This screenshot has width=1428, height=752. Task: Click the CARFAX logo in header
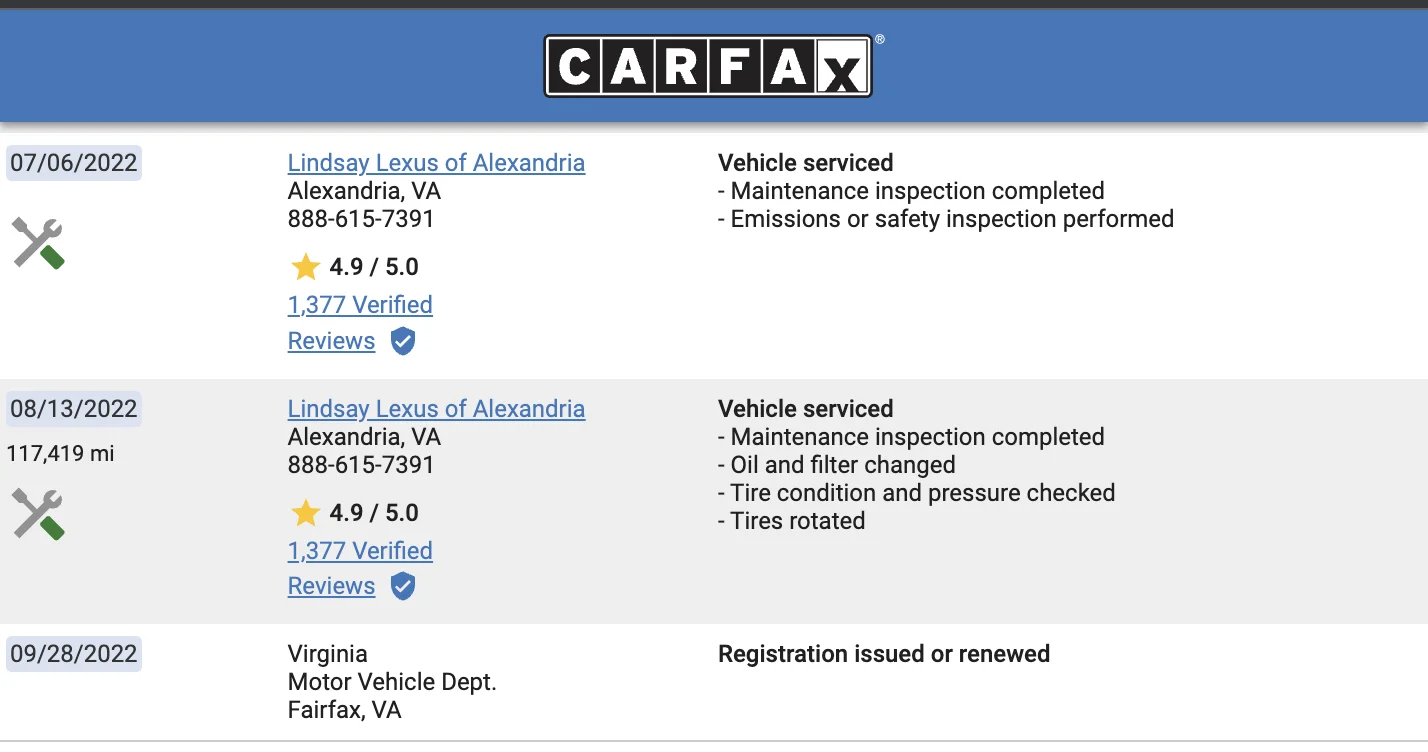pos(708,66)
